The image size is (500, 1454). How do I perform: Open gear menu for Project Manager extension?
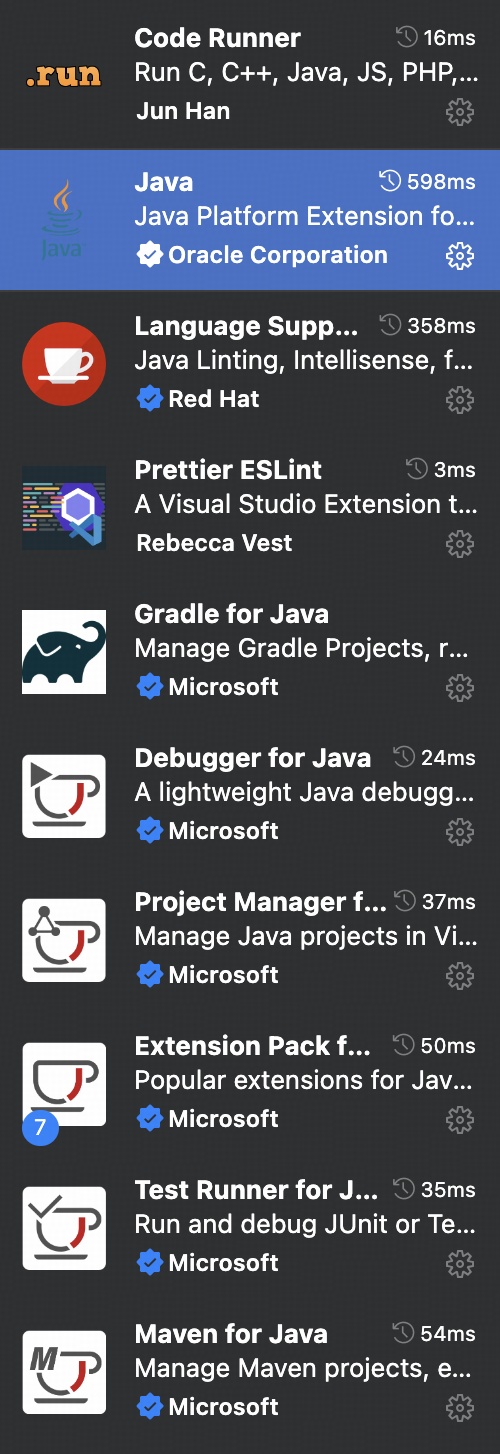pos(459,977)
